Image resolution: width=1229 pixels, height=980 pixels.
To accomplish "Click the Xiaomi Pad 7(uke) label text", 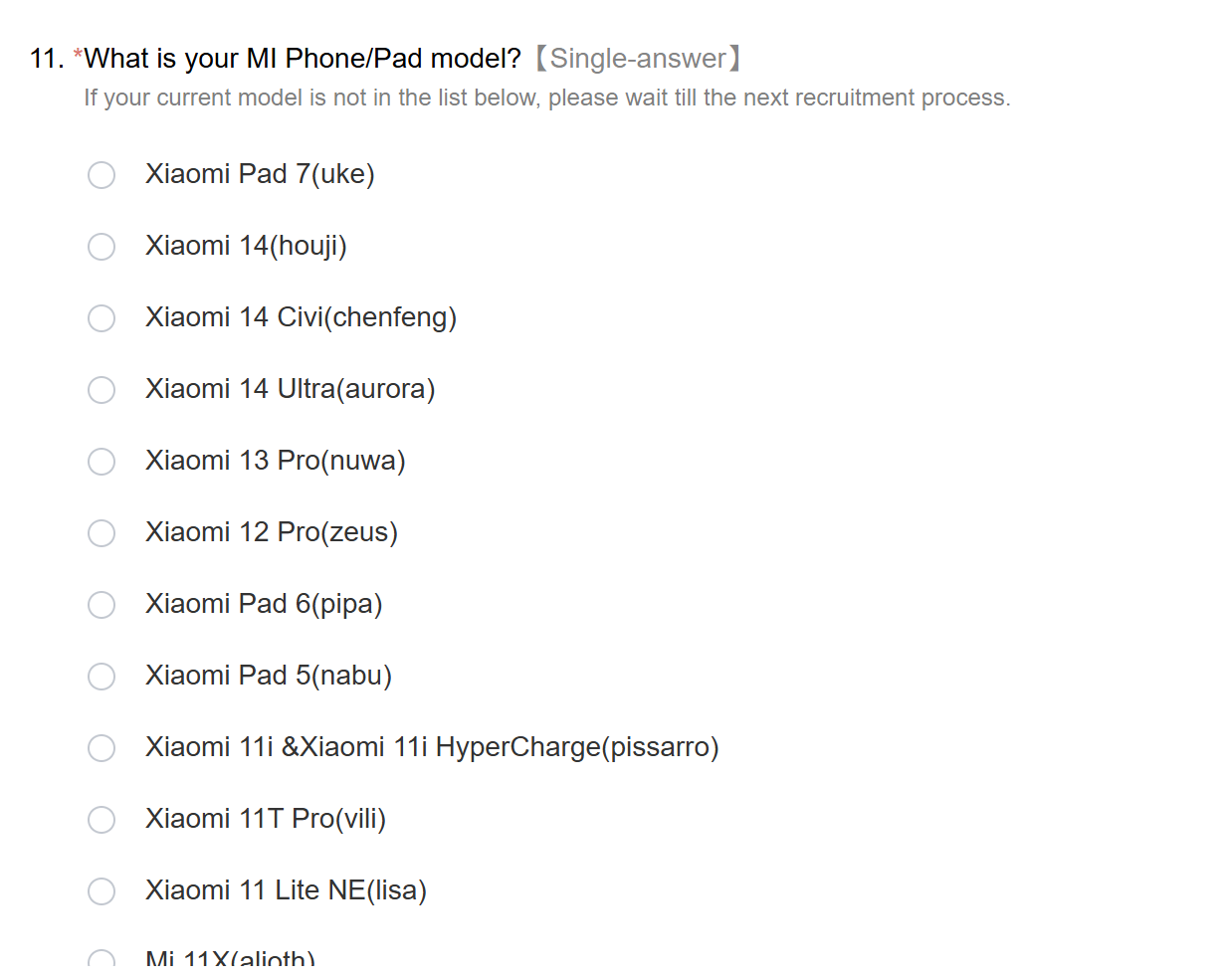I will pyautogui.click(x=260, y=174).
